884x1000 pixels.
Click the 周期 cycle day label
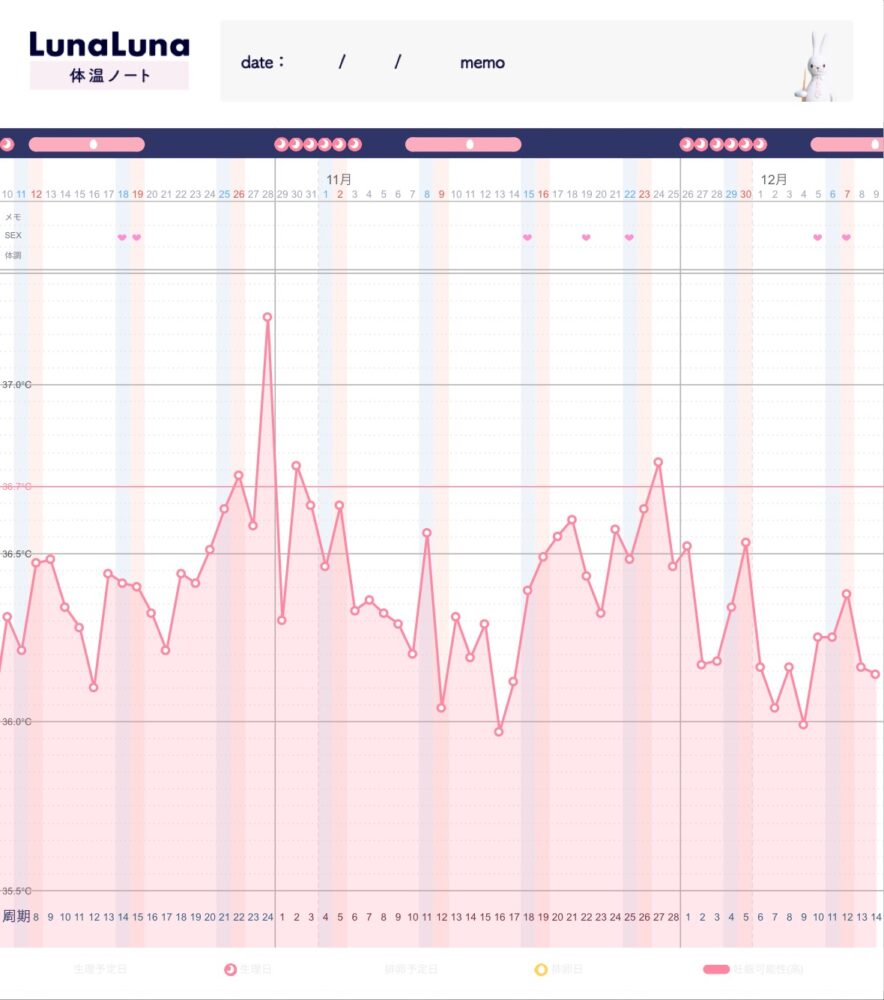pyautogui.click(x=16, y=916)
